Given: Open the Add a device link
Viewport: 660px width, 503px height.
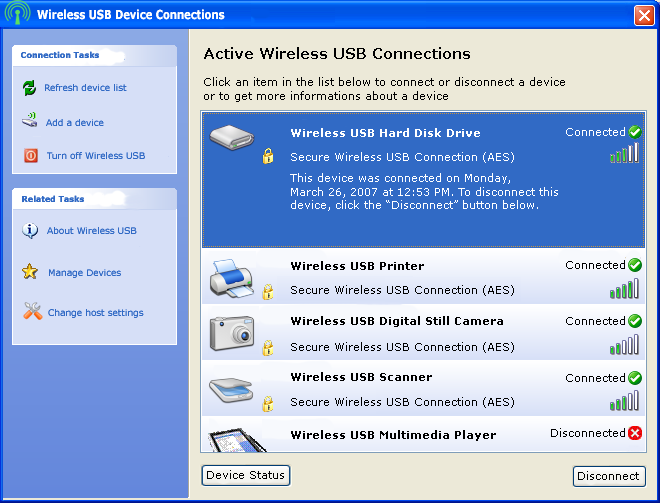Looking at the screenshot, I should (x=75, y=122).
